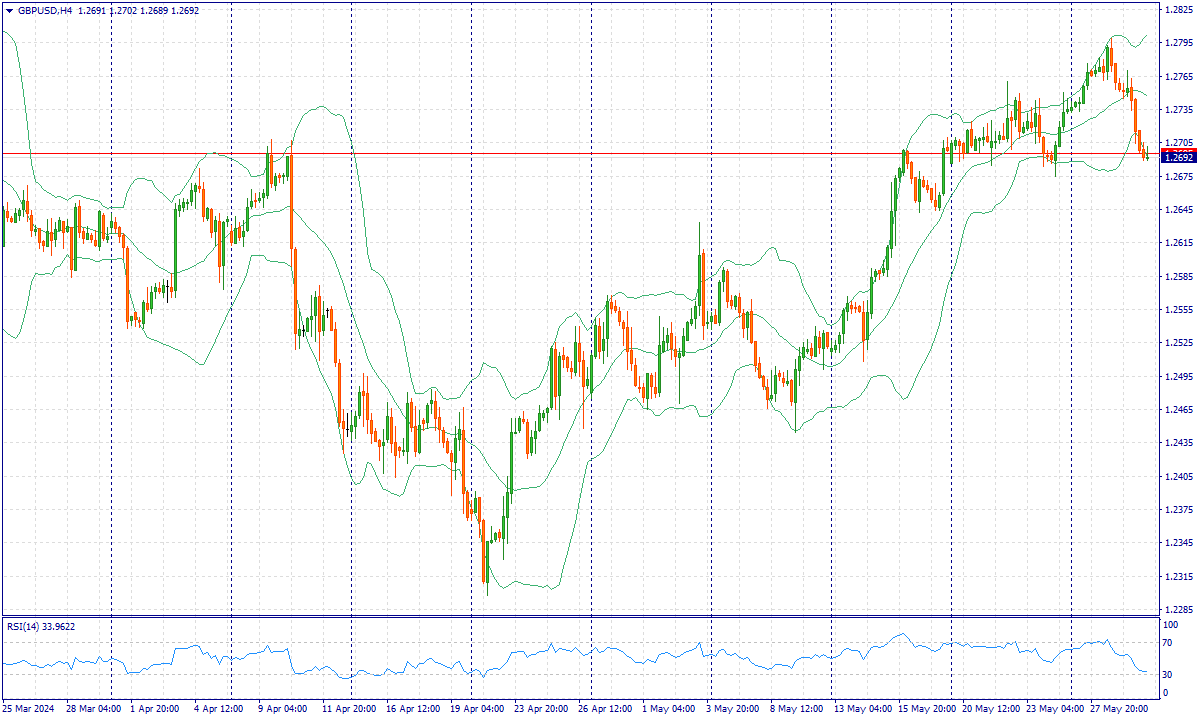Click the 19 Apr 04:00 time label
Viewport: 1200px width, 720px height.
pos(476,708)
